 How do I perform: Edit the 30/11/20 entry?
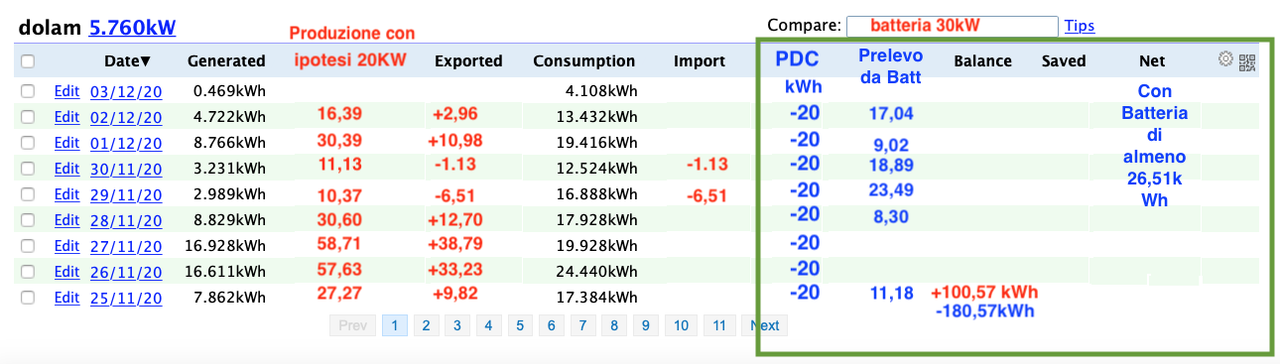pyautogui.click(x=67, y=168)
